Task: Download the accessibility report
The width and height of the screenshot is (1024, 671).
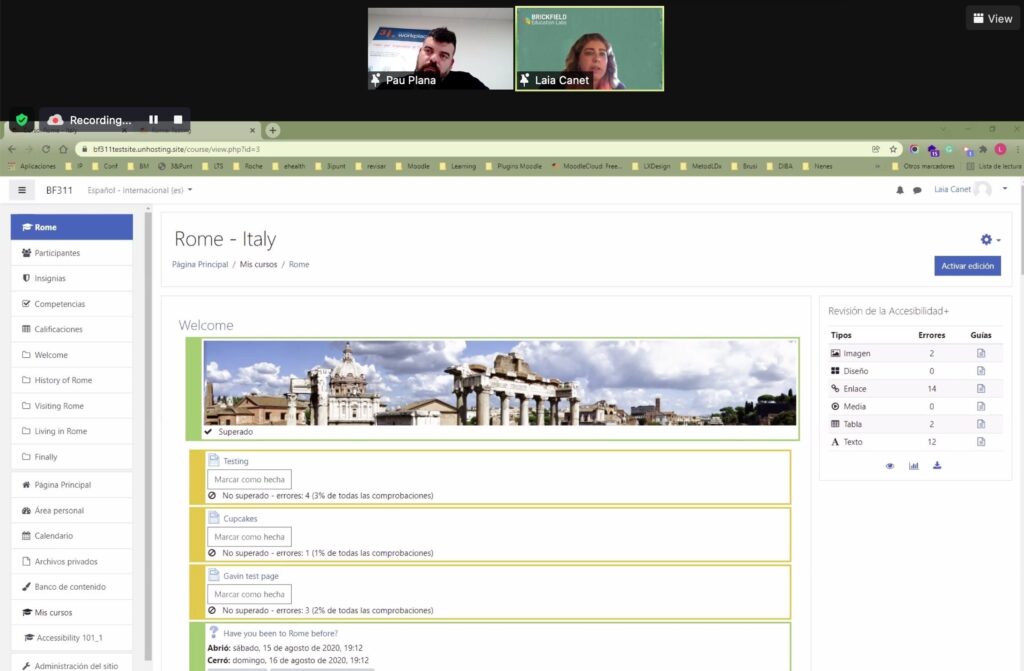Action: click(937, 465)
